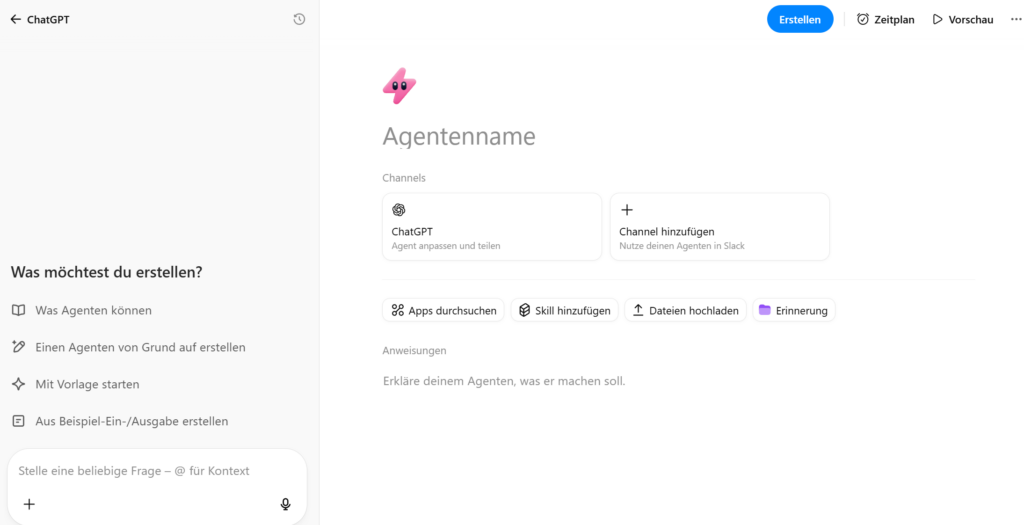The height and width of the screenshot is (525, 1024).
Task: Open the three-dot more options menu
Action: tap(1016, 19)
